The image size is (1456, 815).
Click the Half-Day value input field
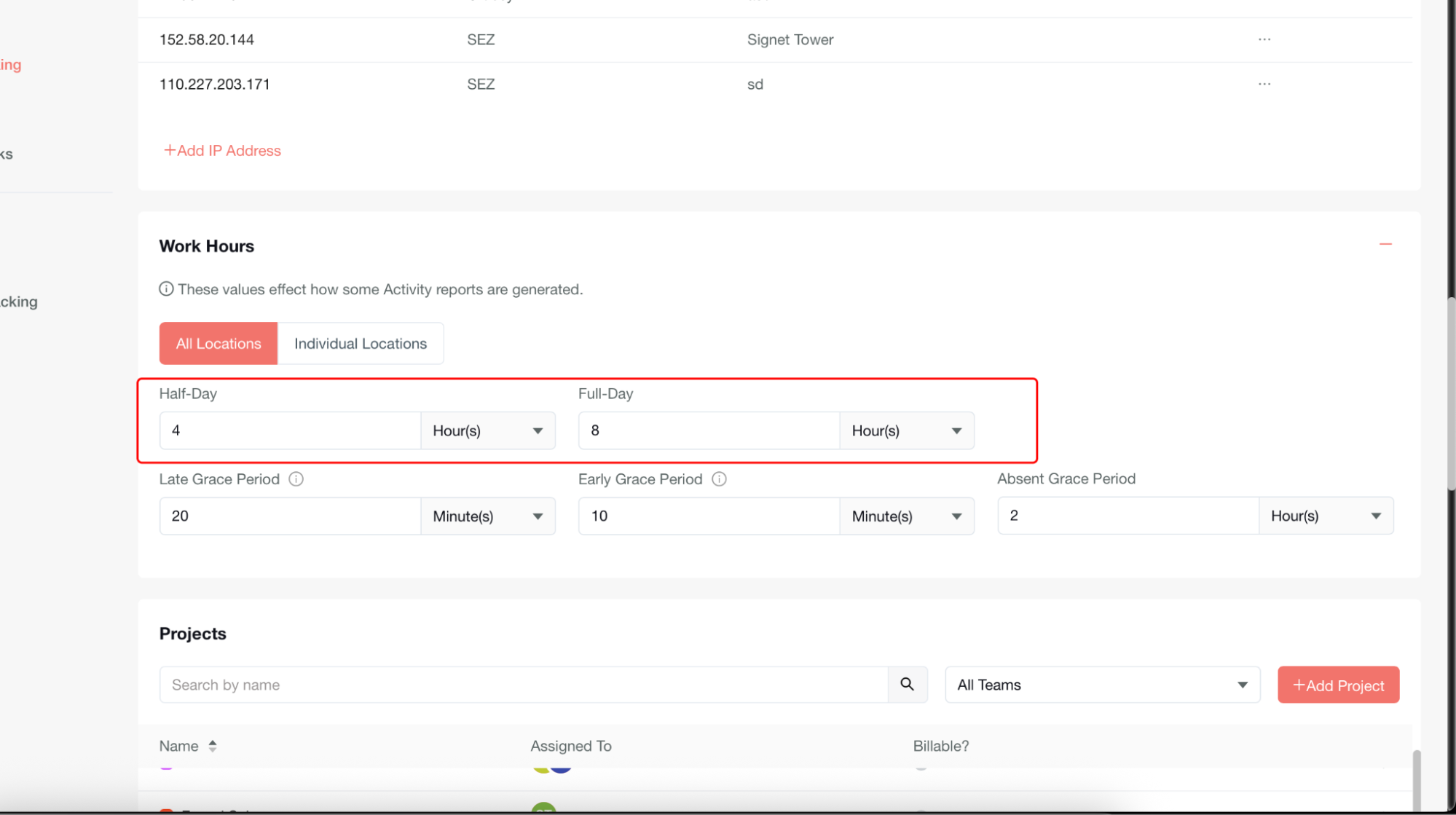(289, 430)
